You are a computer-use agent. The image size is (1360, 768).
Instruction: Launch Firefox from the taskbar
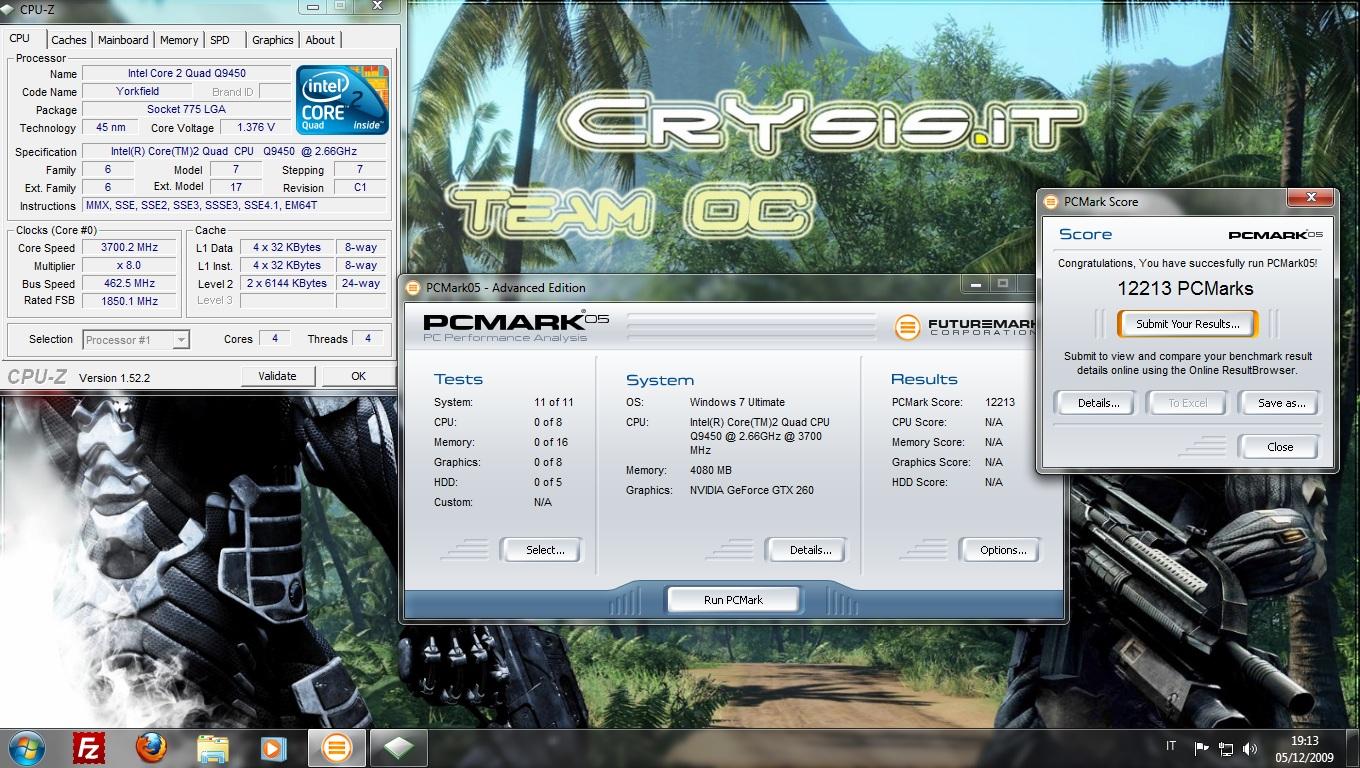tap(151, 748)
